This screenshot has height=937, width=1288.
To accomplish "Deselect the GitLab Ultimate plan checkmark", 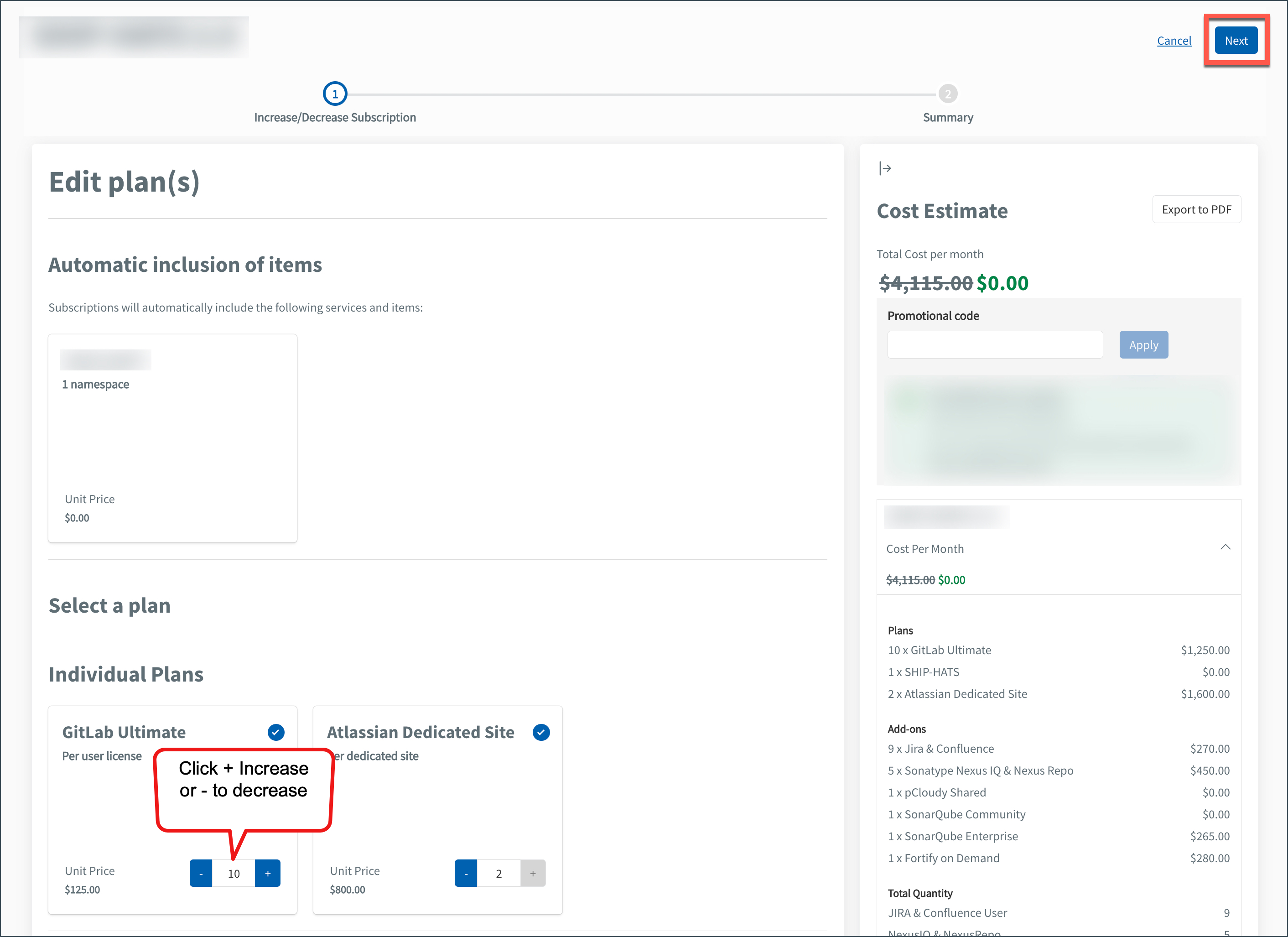I will [276, 732].
